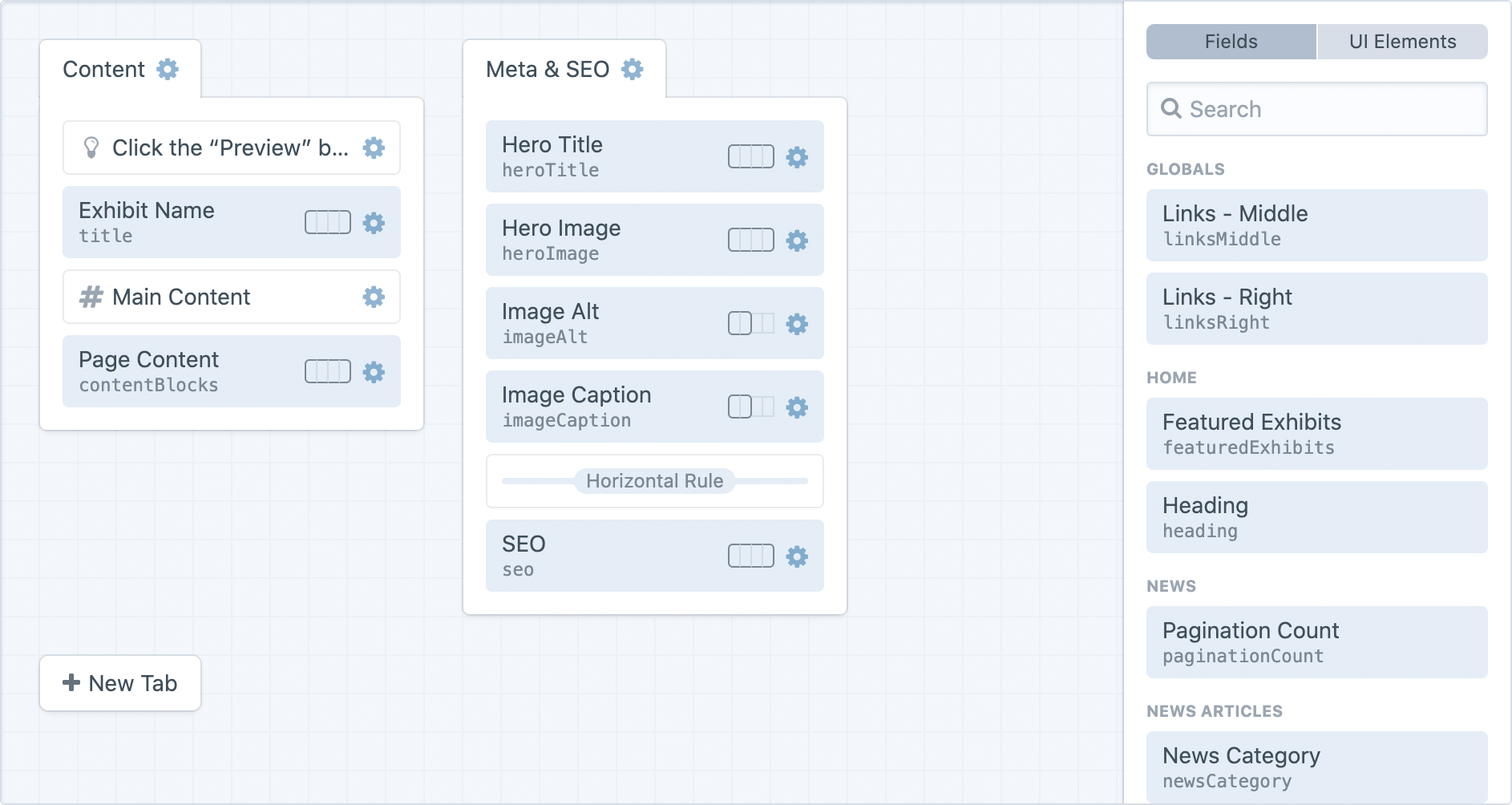This screenshot has height=805, width=1512.
Task: Select the Horizontal Rule element
Action: coord(655,481)
